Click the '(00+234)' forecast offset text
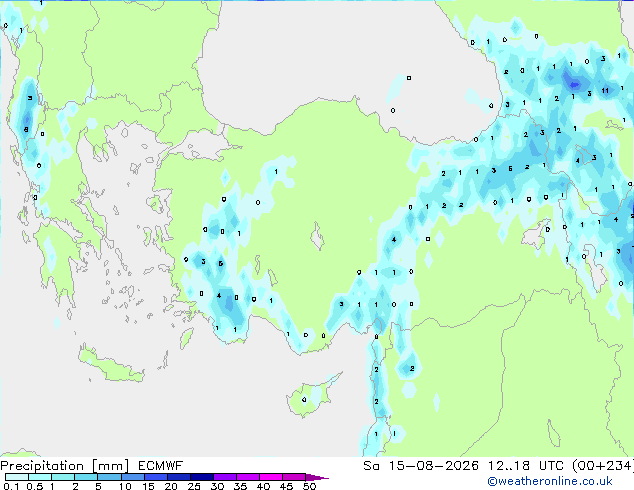Screen dimensions: 634x490 (603, 466)
